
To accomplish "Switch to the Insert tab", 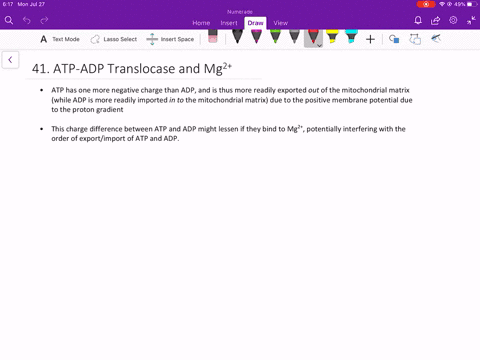I will coord(229,23).
